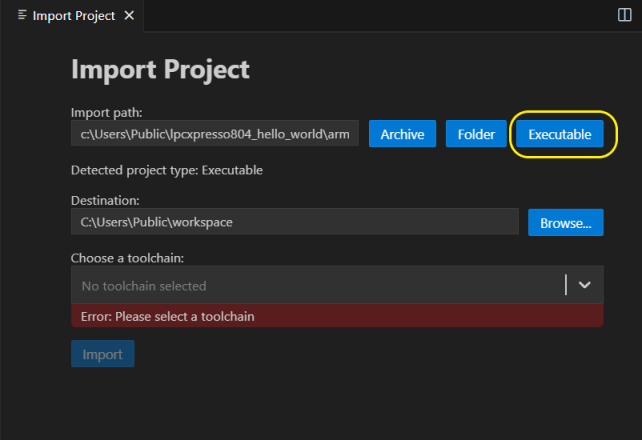Select the Import Project tab

pos(73,16)
